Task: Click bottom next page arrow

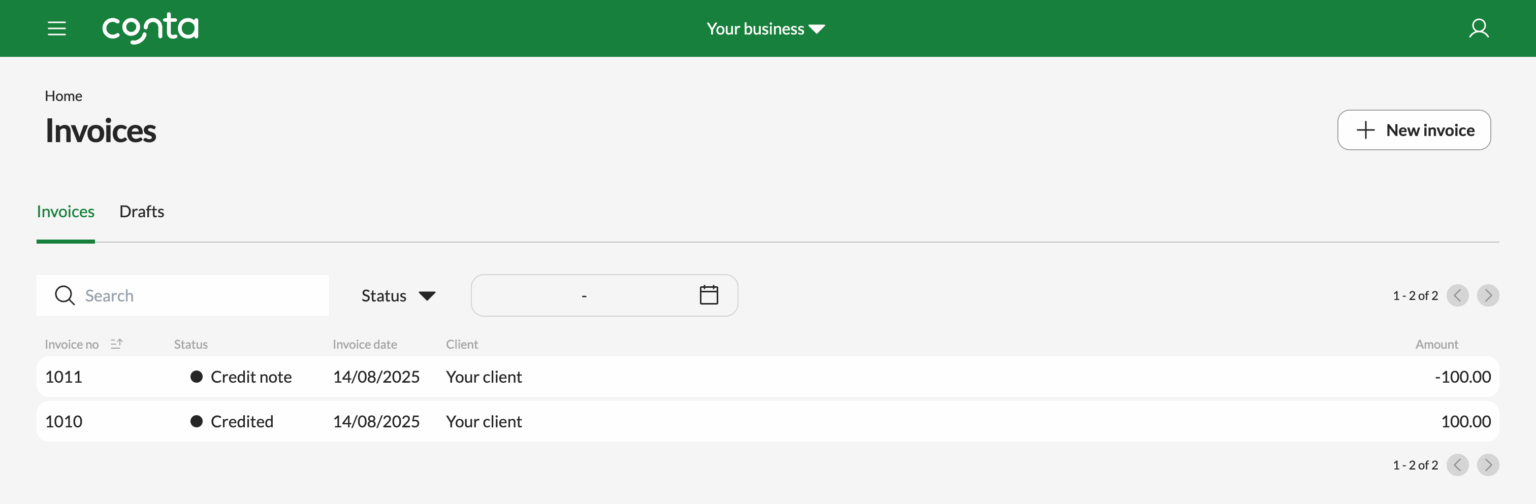Action: [1488, 465]
